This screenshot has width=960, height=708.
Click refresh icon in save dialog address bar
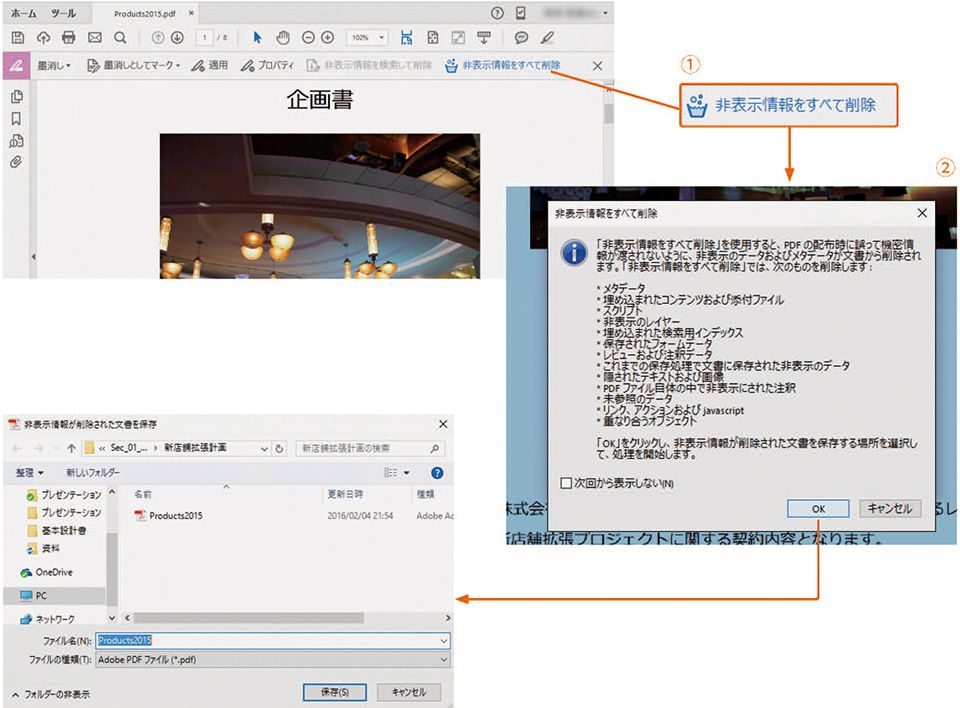coord(279,449)
